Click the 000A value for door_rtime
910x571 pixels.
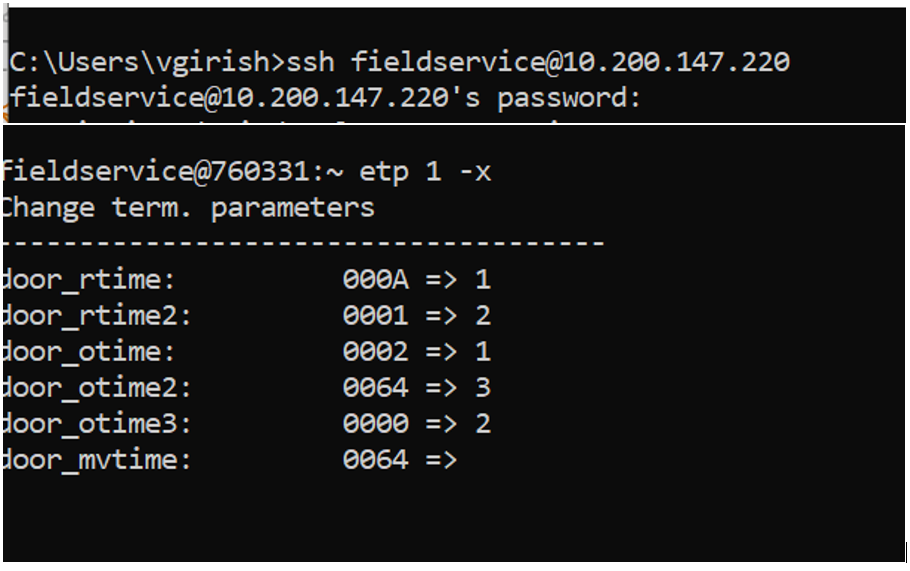[375, 280]
